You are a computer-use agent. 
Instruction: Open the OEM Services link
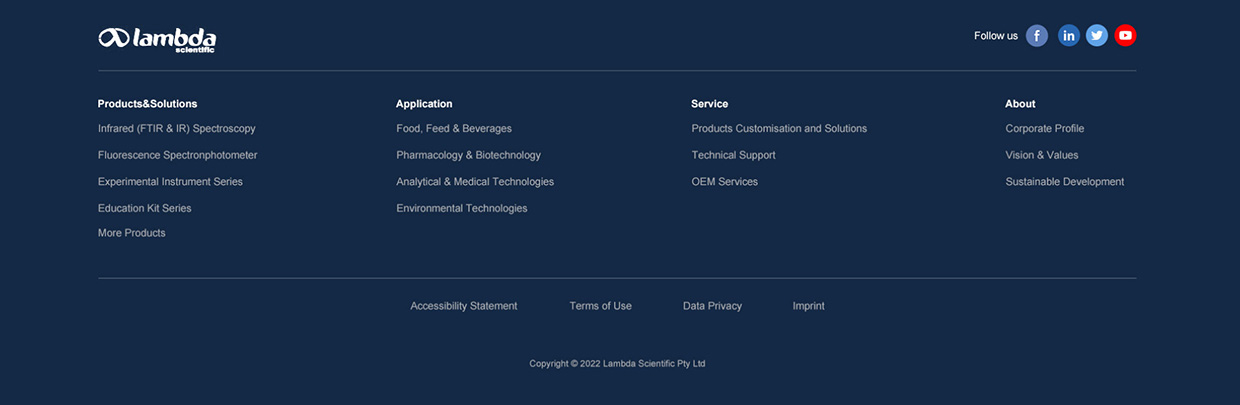tap(724, 182)
